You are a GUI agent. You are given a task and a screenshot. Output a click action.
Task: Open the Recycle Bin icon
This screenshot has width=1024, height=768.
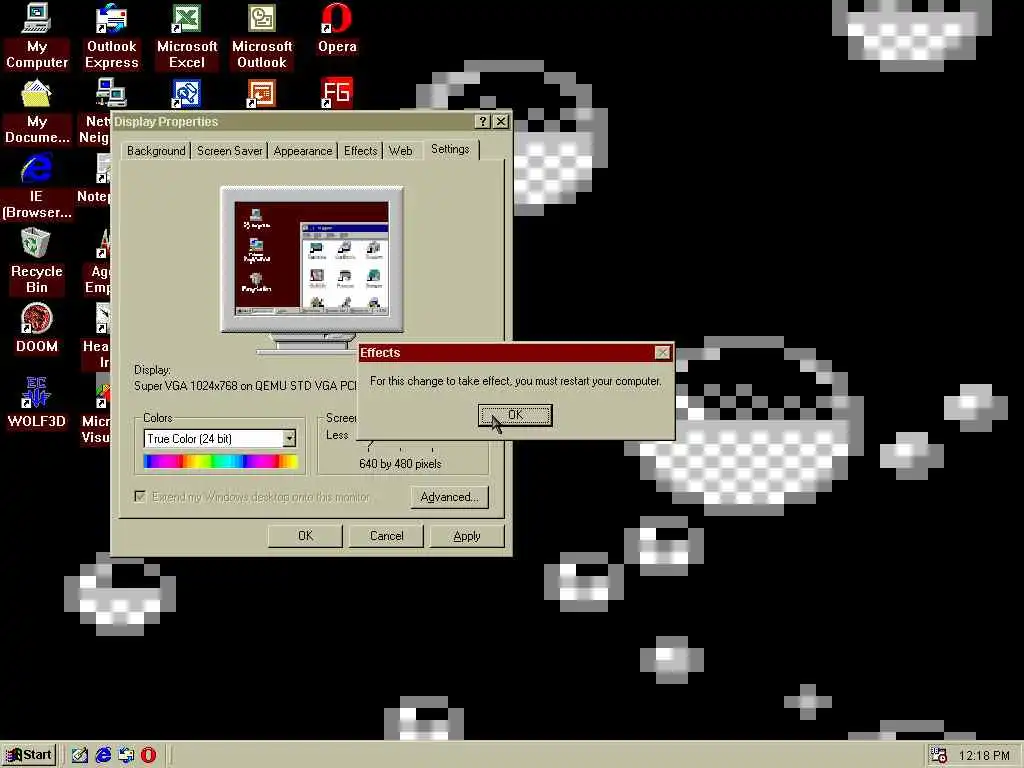[x=37, y=261]
